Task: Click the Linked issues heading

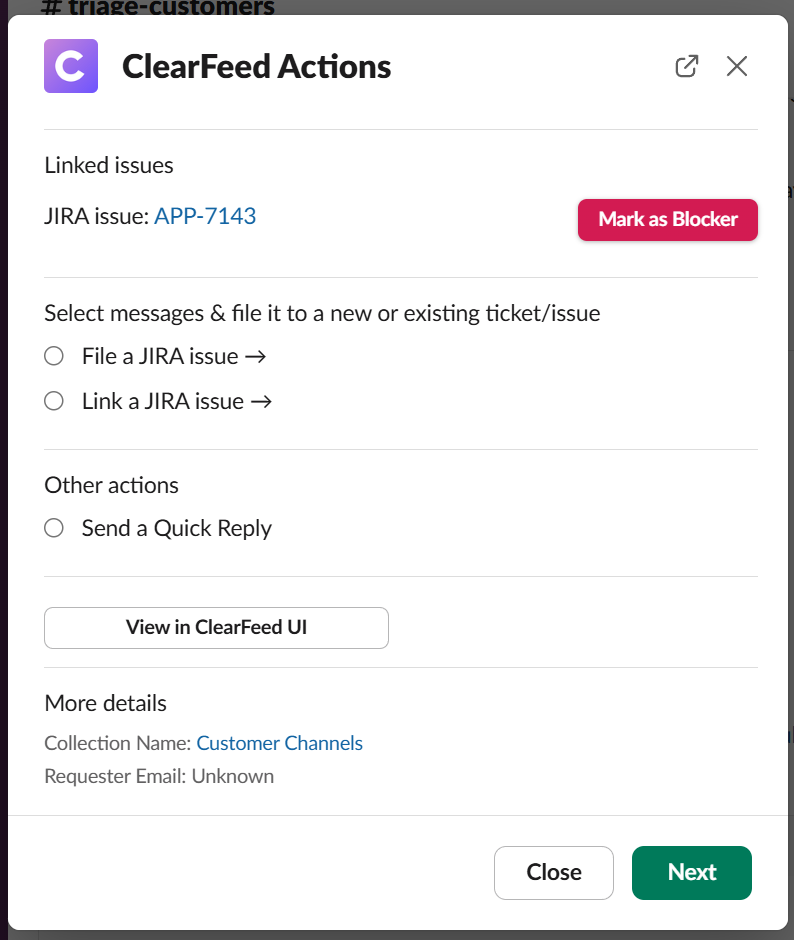Action: (x=109, y=166)
